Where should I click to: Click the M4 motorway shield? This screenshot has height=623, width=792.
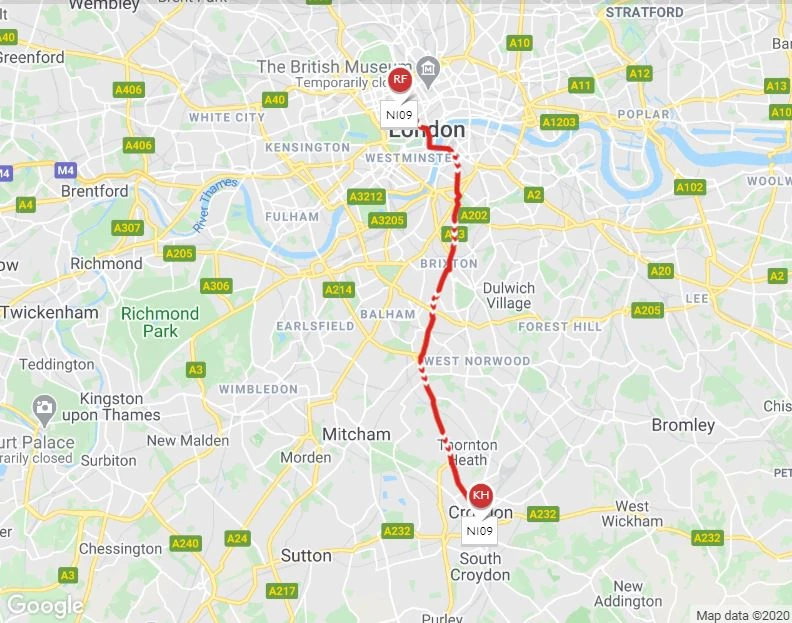pyautogui.click(x=66, y=170)
